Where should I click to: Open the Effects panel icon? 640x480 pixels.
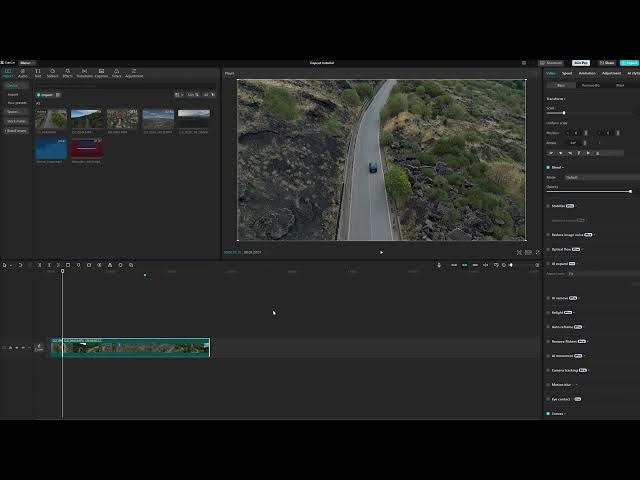[68, 73]
